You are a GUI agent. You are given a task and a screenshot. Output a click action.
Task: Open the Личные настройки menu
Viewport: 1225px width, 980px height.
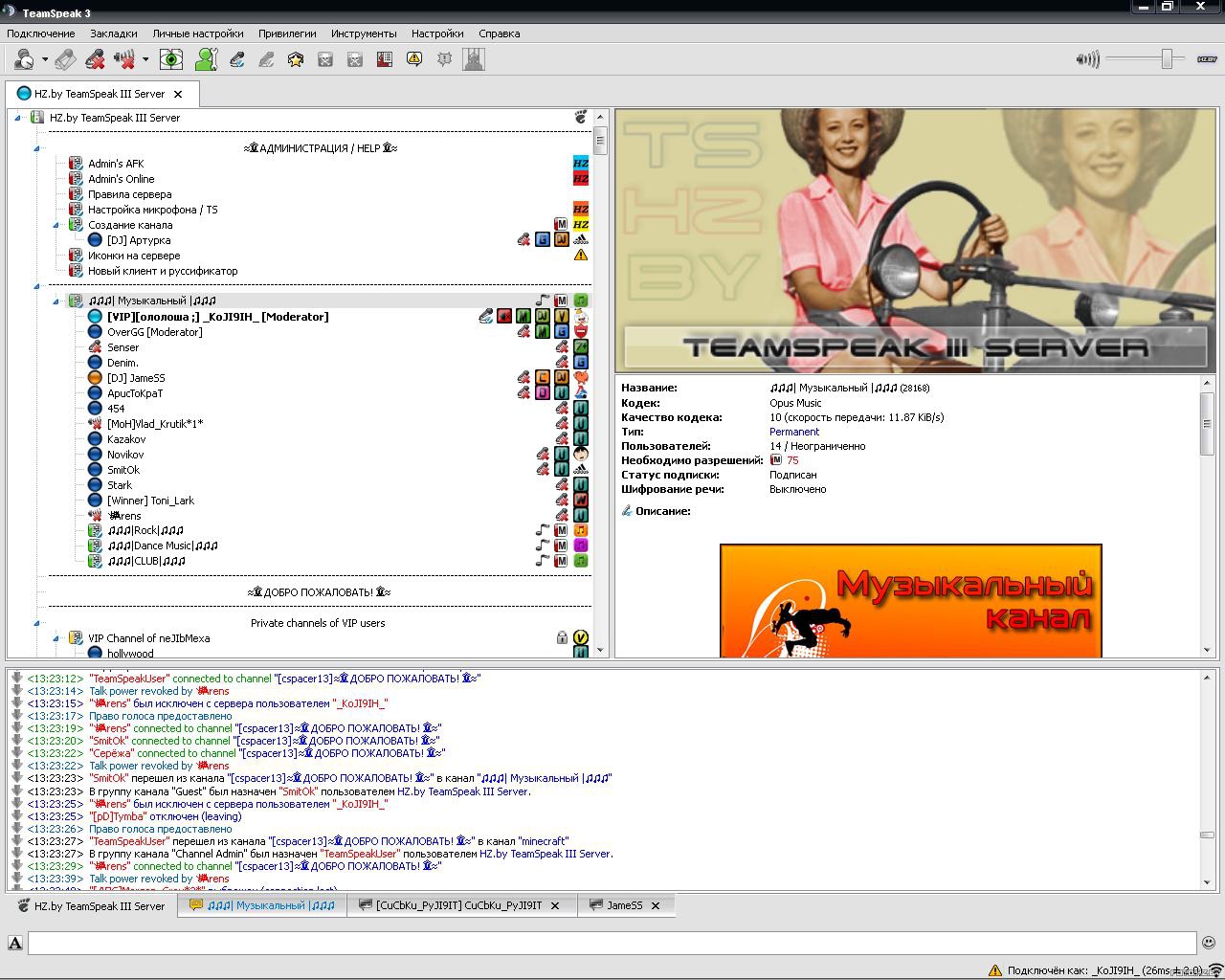198,33
